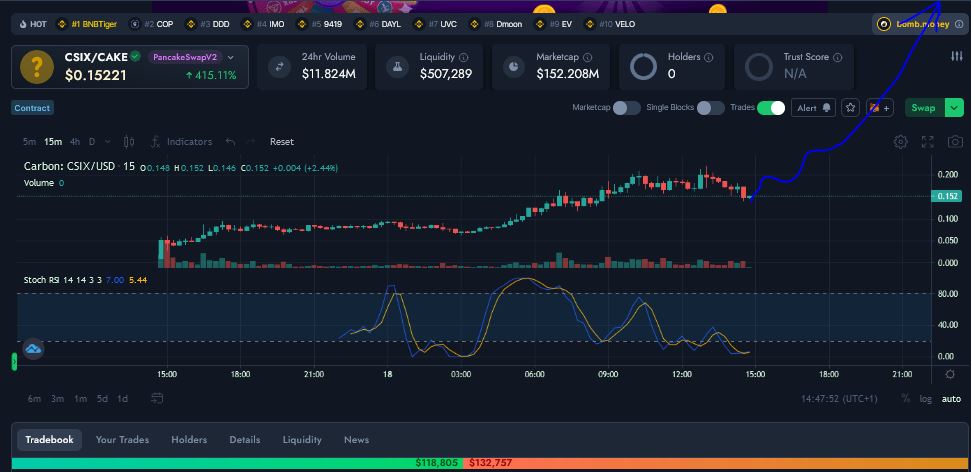The image size is (971, 472).
Task: Open the Indicators menu
Action: [x=181, y=142]
